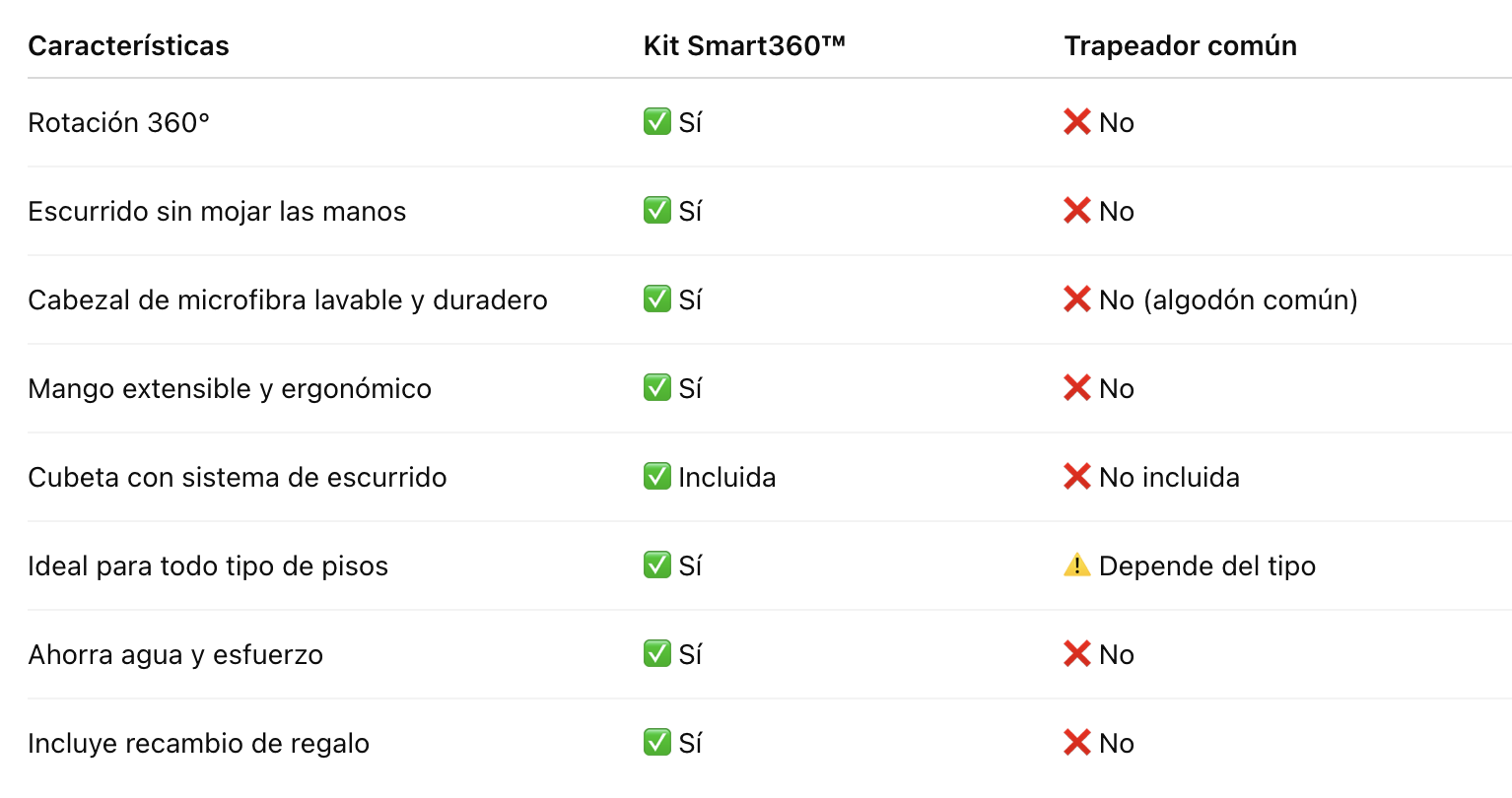The image size is (1512, 798).
Task: Click green checkmark in Escurrido sin mojar row
Action: coord(657,211)
